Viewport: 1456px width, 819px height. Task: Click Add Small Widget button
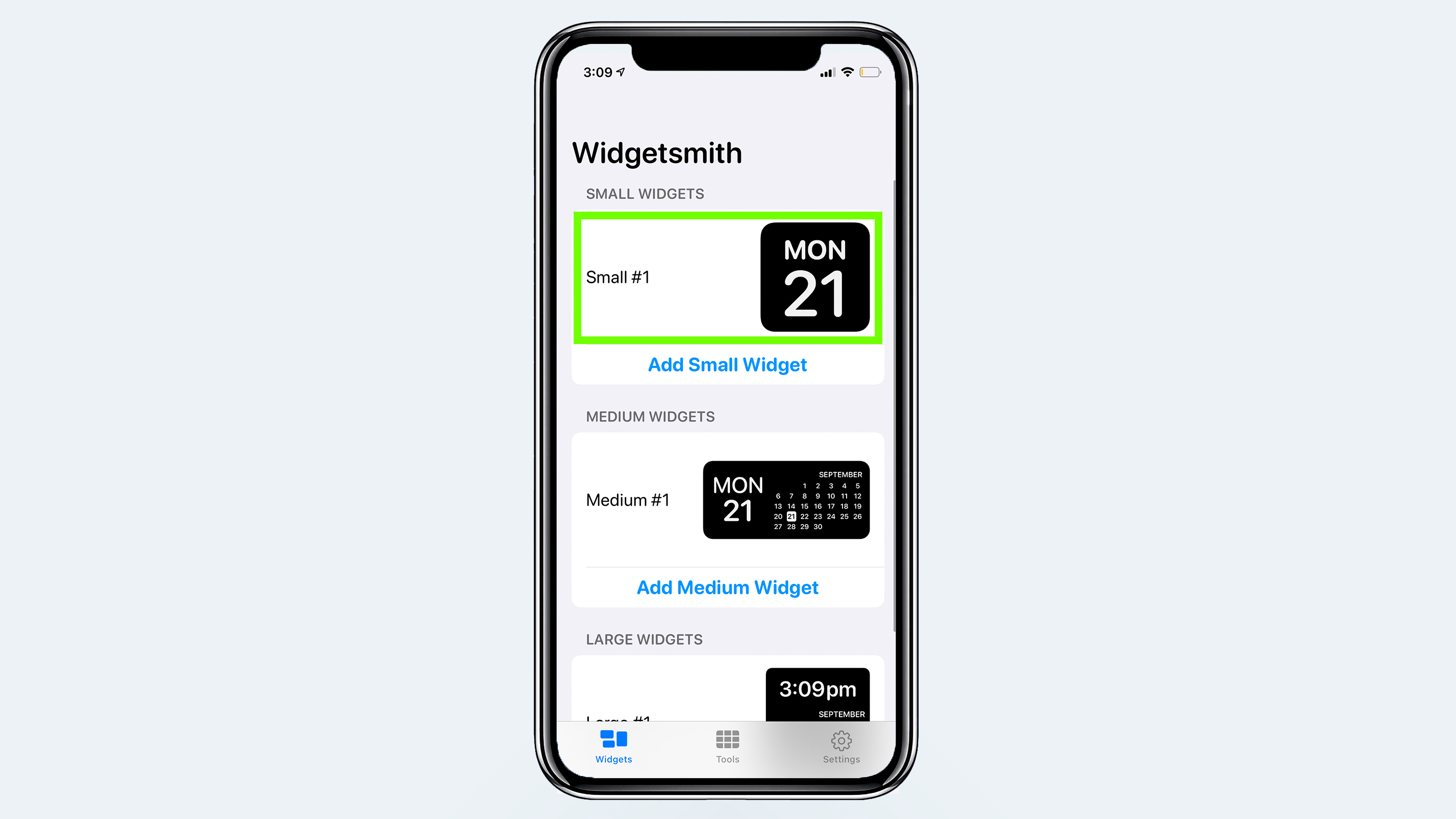pos(727,364)
